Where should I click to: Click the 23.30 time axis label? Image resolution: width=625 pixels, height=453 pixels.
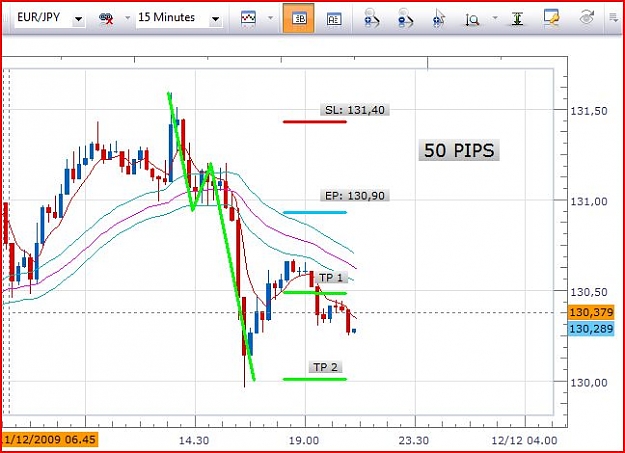click(414, 441)
